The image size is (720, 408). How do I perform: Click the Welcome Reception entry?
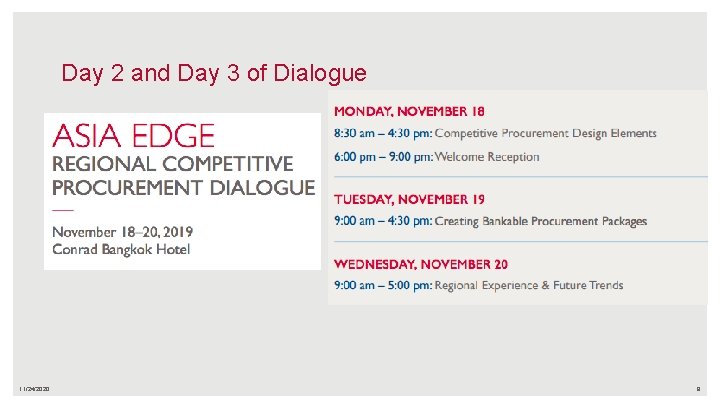pos(487,157)
